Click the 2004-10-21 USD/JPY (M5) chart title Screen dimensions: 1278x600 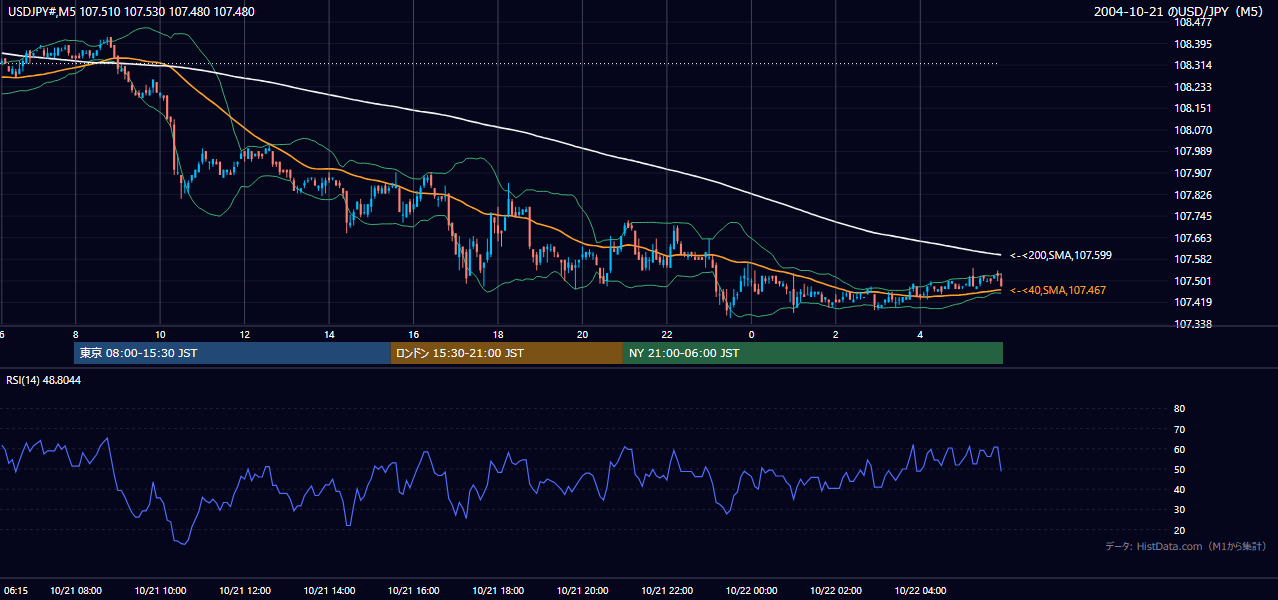(x=1180, y=12)
